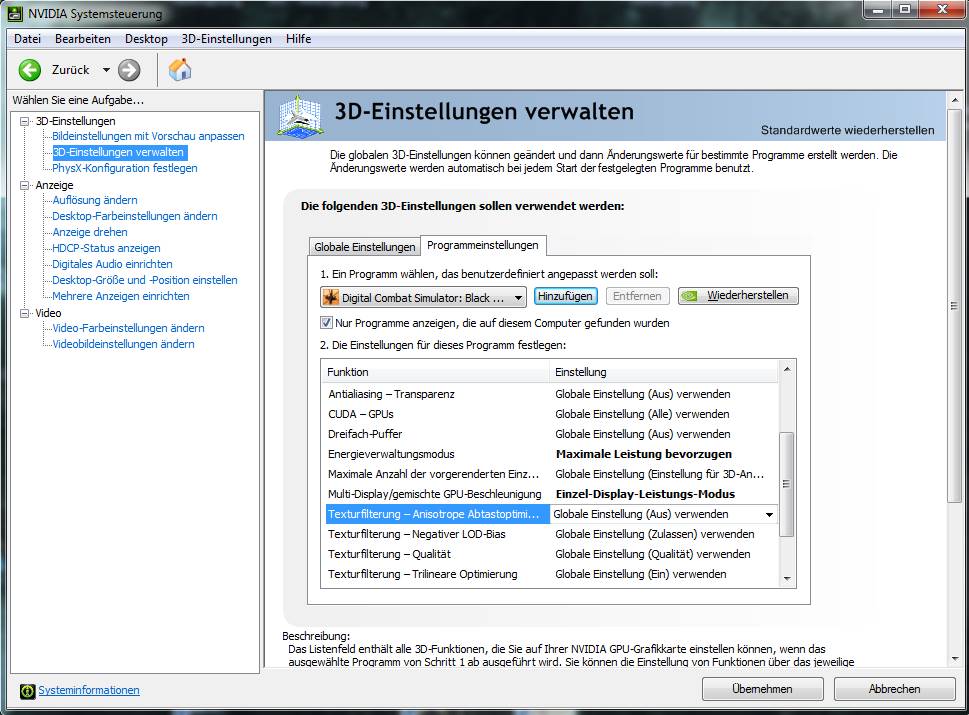Click the Funktion column header
969x715 pixels.
coord(435,372)
